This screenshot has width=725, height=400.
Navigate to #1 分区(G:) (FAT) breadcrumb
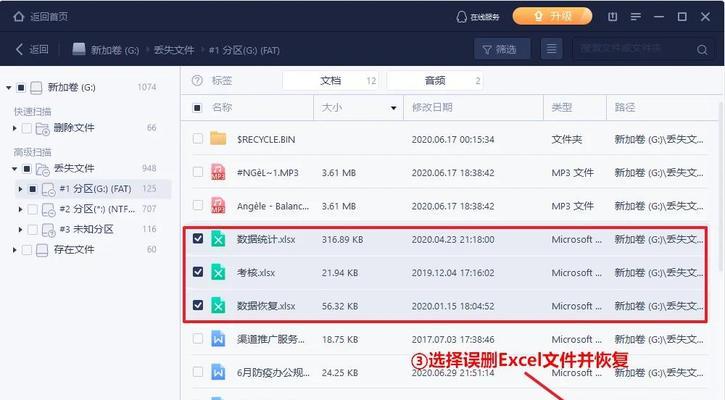click(244, 50)
